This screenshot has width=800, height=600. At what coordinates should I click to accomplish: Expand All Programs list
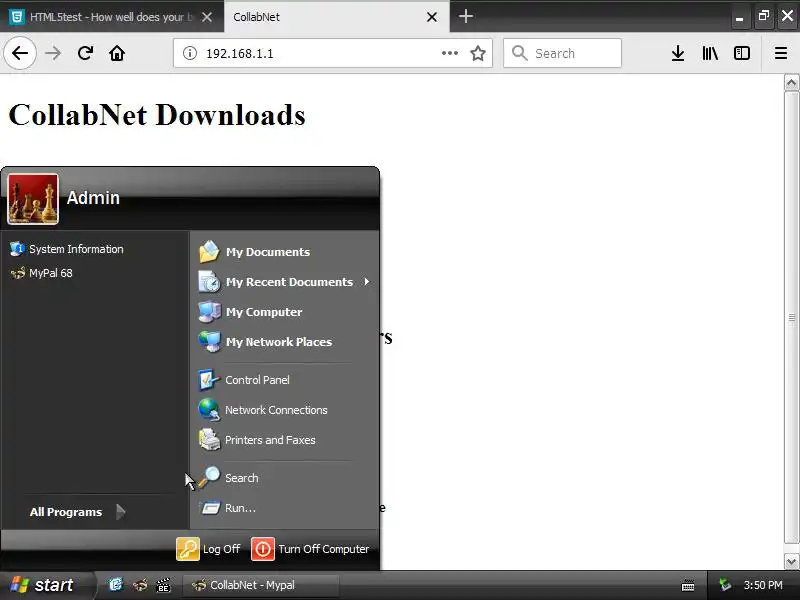pyautogui.click(x=78, y=512)
